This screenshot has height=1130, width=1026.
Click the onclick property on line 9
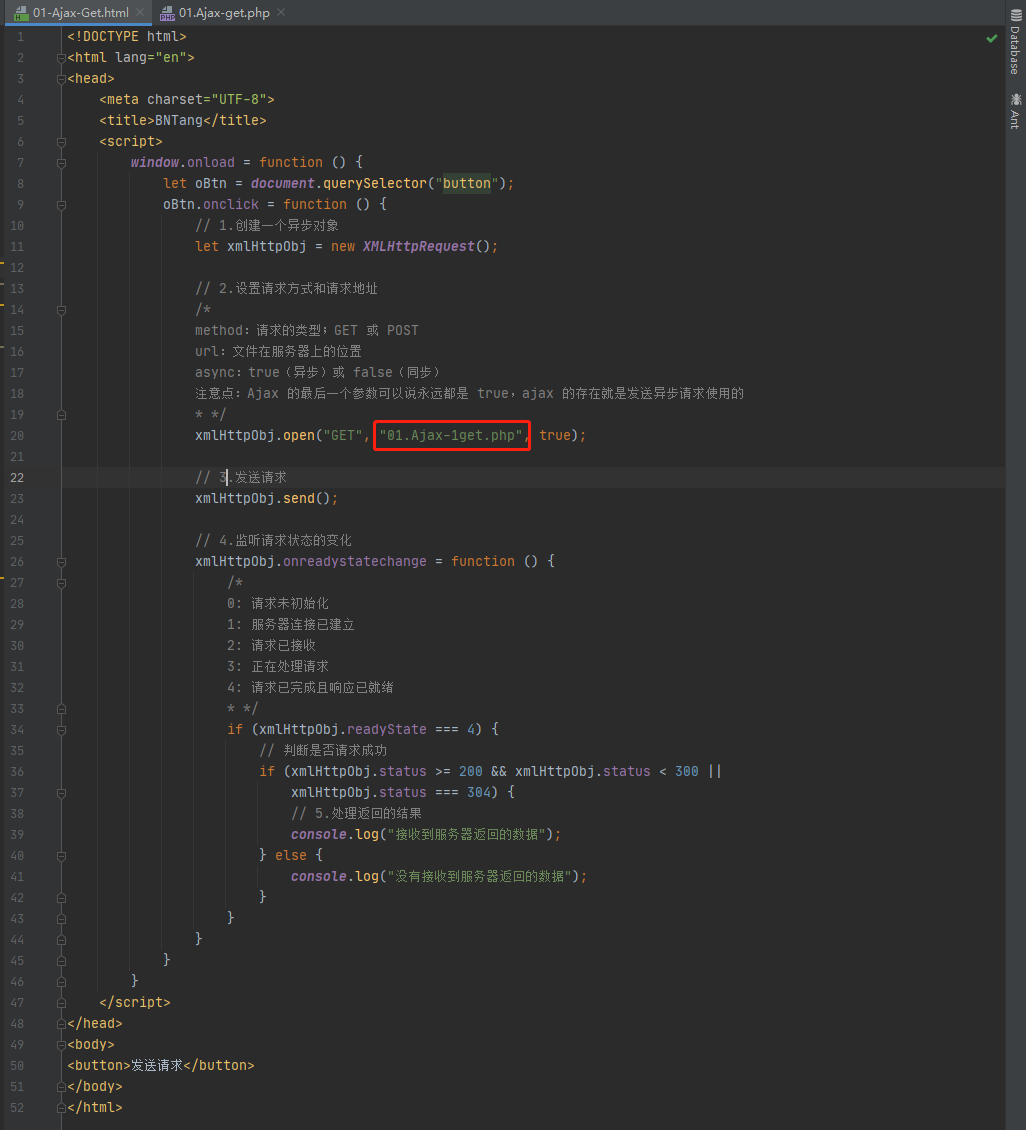tap(231, 205)
